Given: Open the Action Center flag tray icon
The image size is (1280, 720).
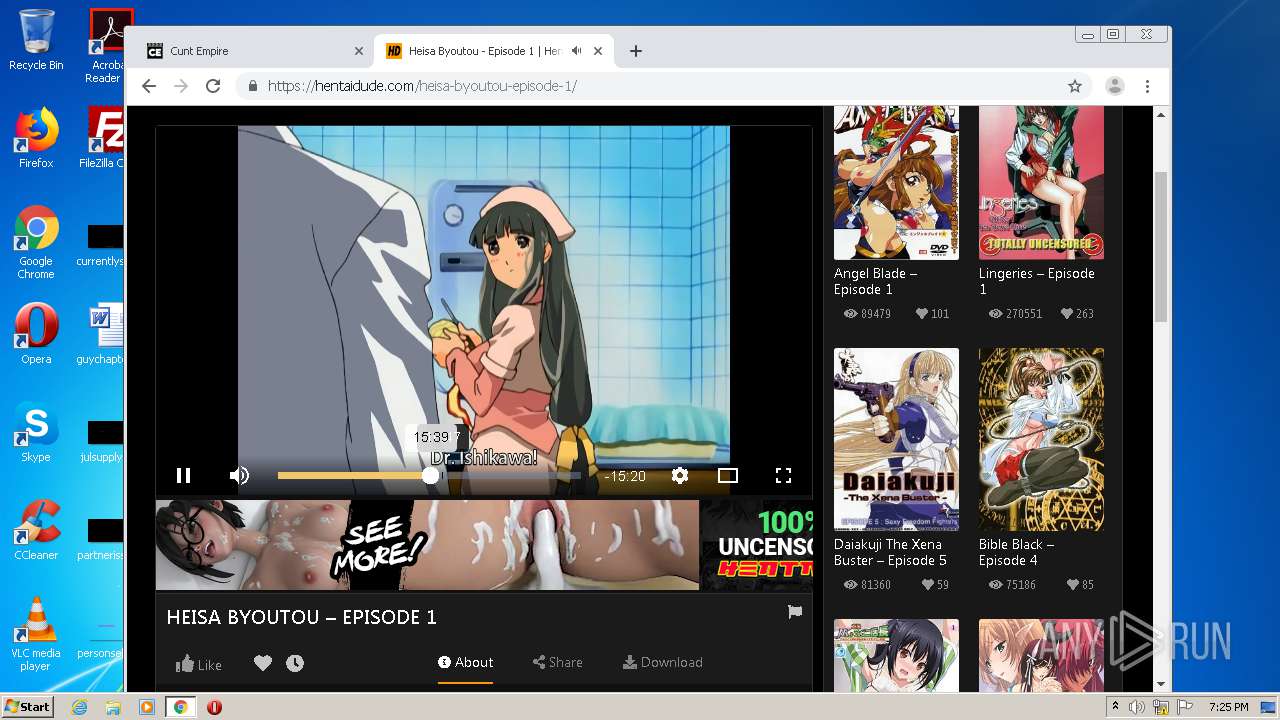Looking at the screenshot, I should [x=1185, y=707].
